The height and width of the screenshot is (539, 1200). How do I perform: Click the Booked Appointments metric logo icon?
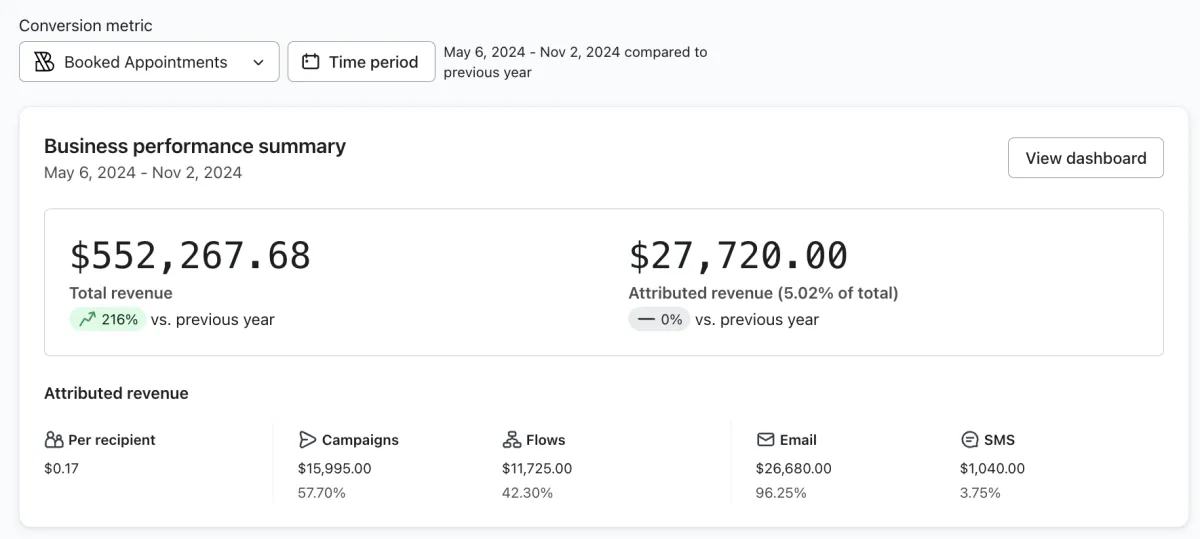(44, 62)
